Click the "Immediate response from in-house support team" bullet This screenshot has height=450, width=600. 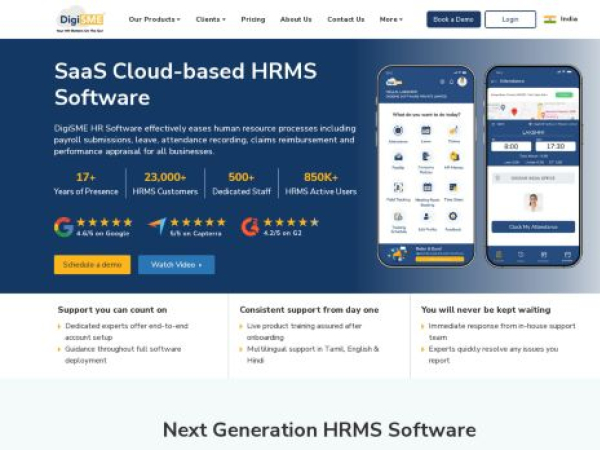502,331
